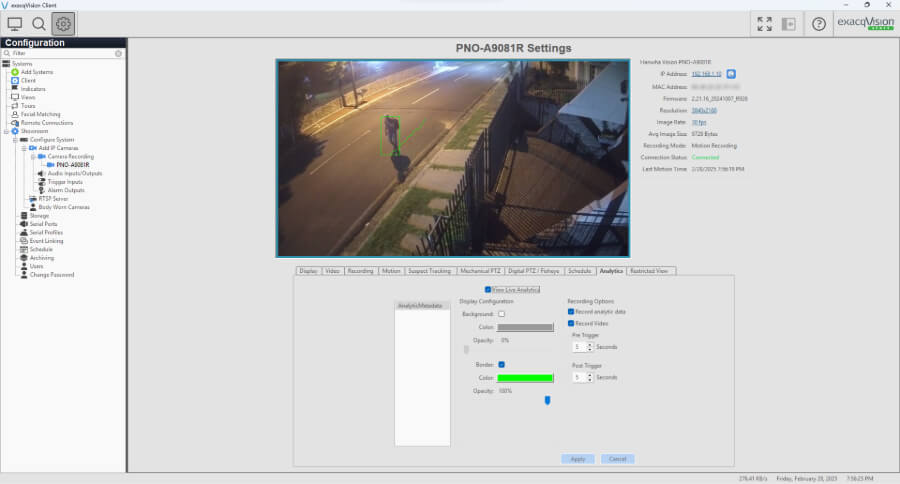The image size is (900, 484).
Task: Collapse the Configure System tree node
Action: coord(15,140)
